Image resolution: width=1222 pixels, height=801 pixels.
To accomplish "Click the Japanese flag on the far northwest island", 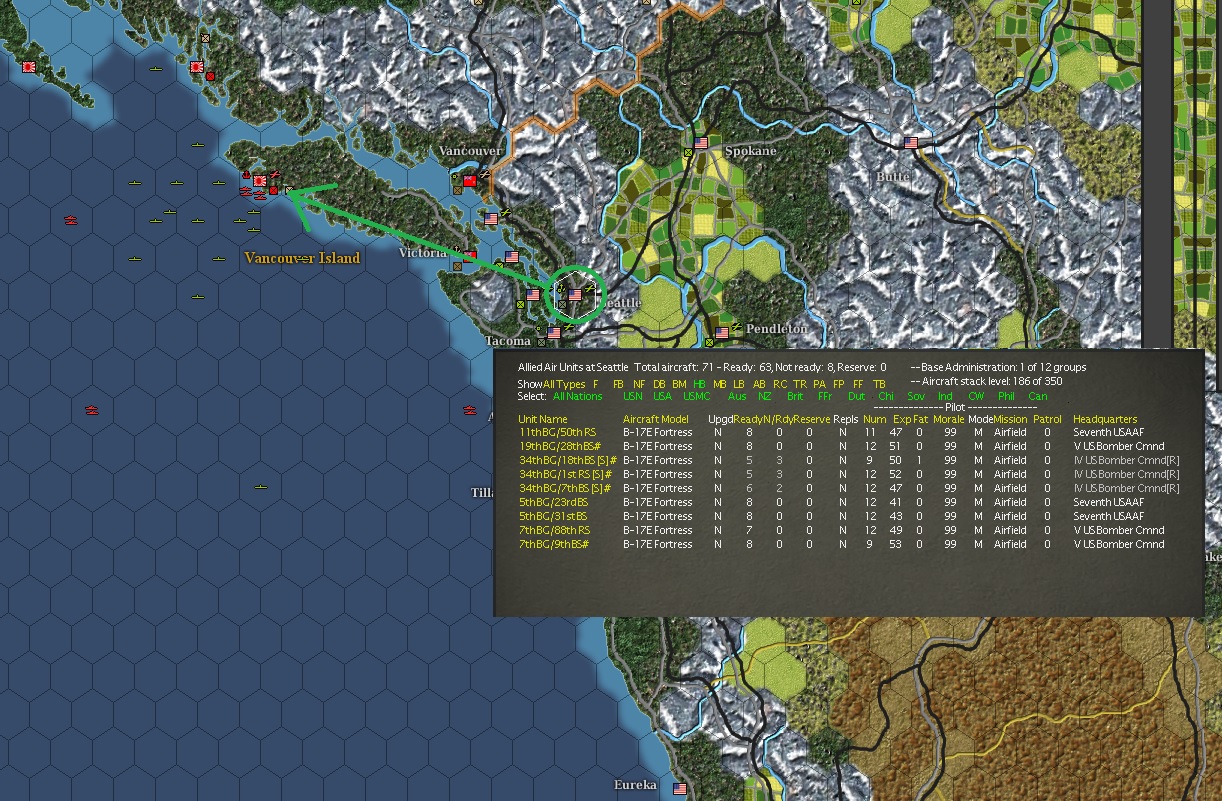I will (29, 67).
